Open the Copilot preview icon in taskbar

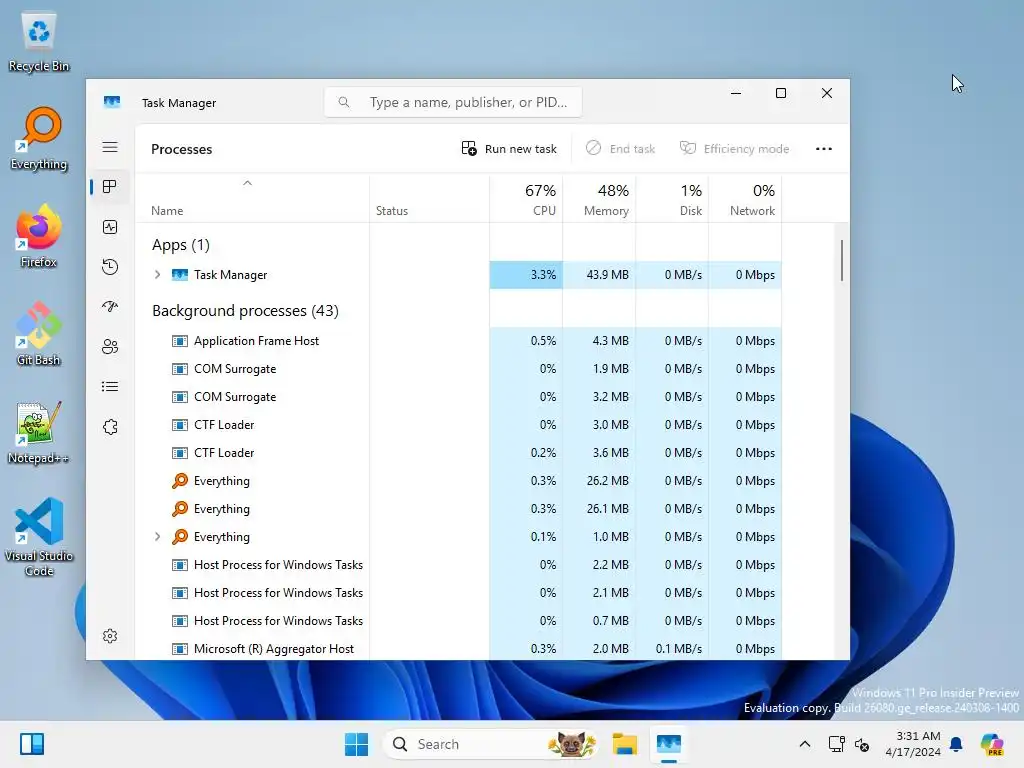pos(993,744)
